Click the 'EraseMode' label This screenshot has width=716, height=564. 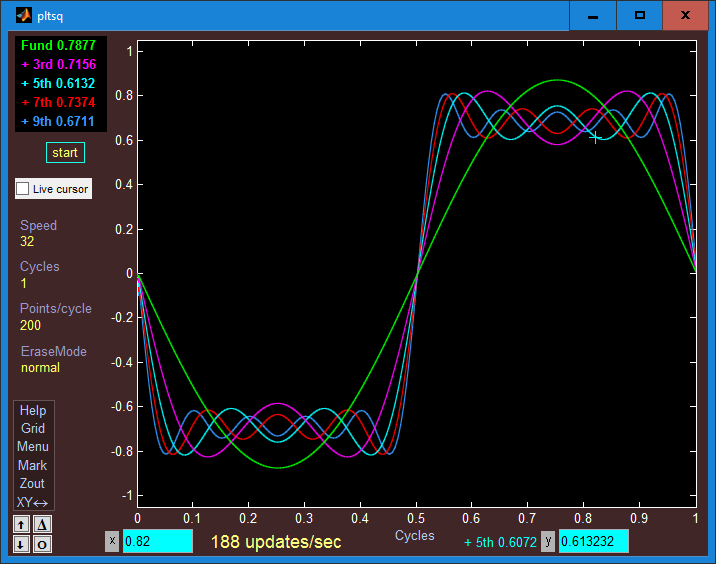pyautogui.click(x=54, y=351)
